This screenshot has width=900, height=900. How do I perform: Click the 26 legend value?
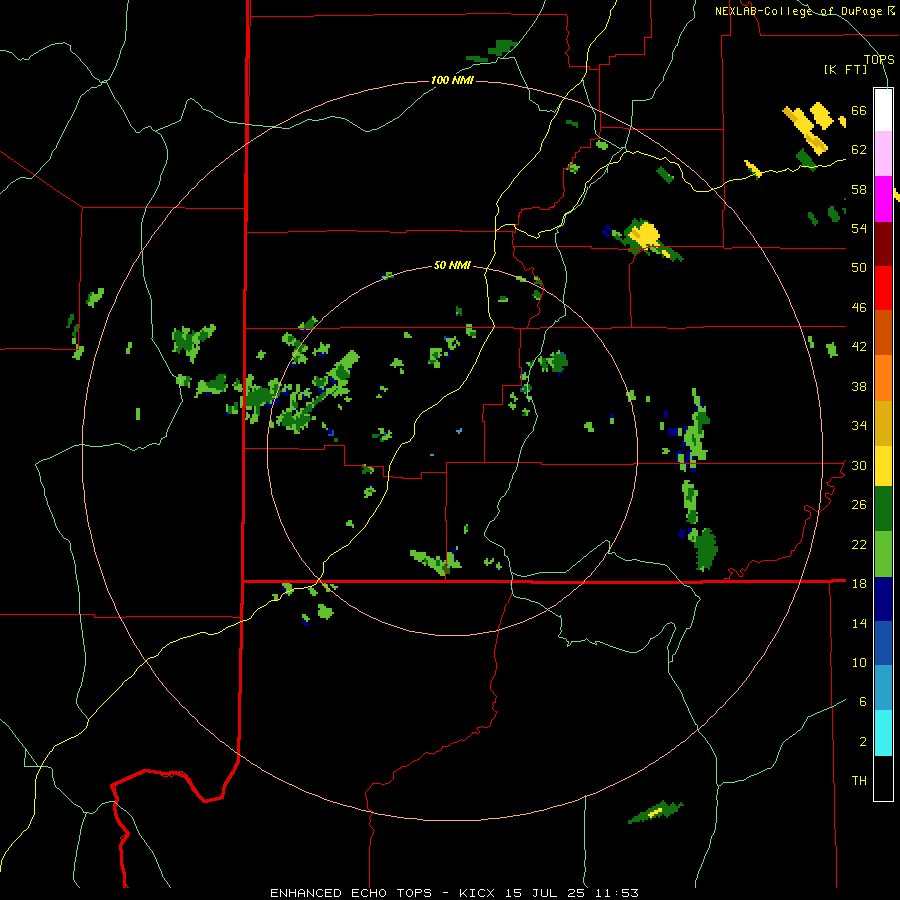coord(859,505)
